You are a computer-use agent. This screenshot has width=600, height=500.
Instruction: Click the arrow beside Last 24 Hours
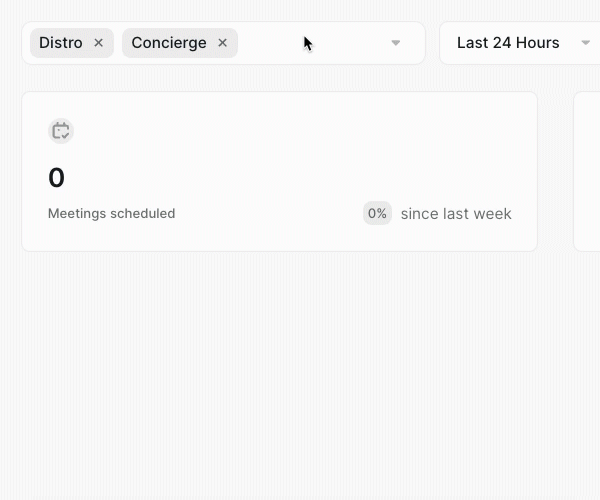(585, 43)
